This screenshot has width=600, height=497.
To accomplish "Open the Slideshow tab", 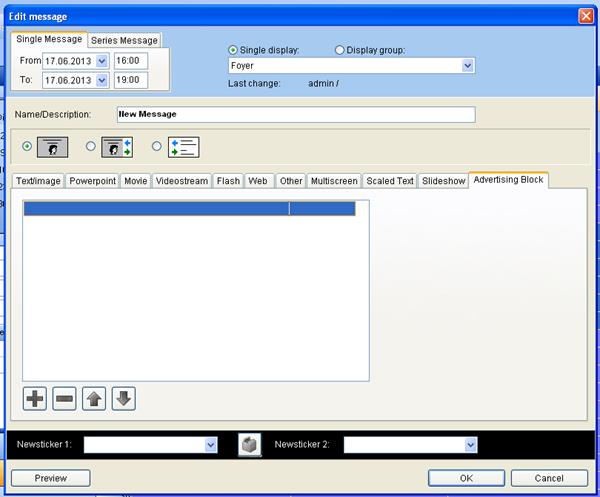I will [x=443, y=181].
